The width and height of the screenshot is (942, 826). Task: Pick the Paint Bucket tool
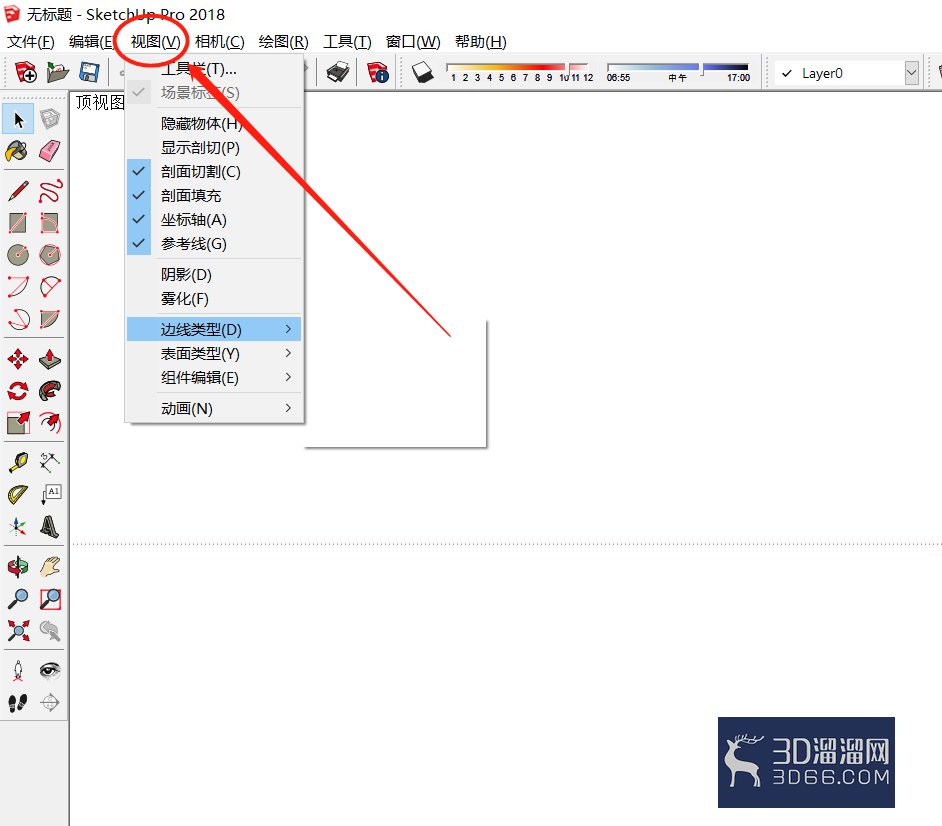click(x=18, y=151)
